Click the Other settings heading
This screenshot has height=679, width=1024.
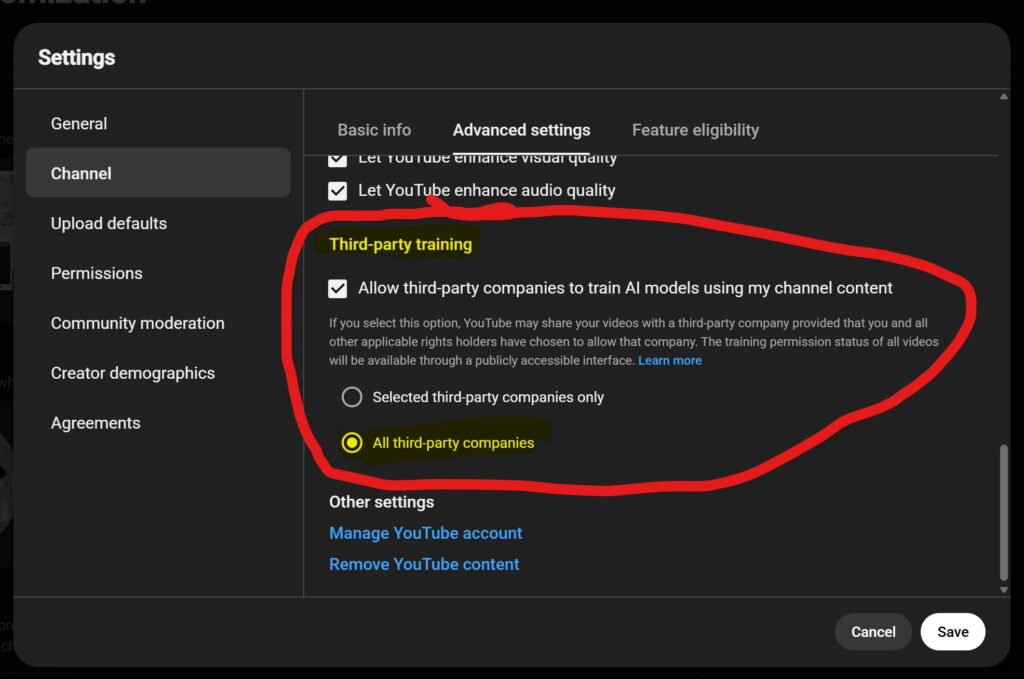381,501
